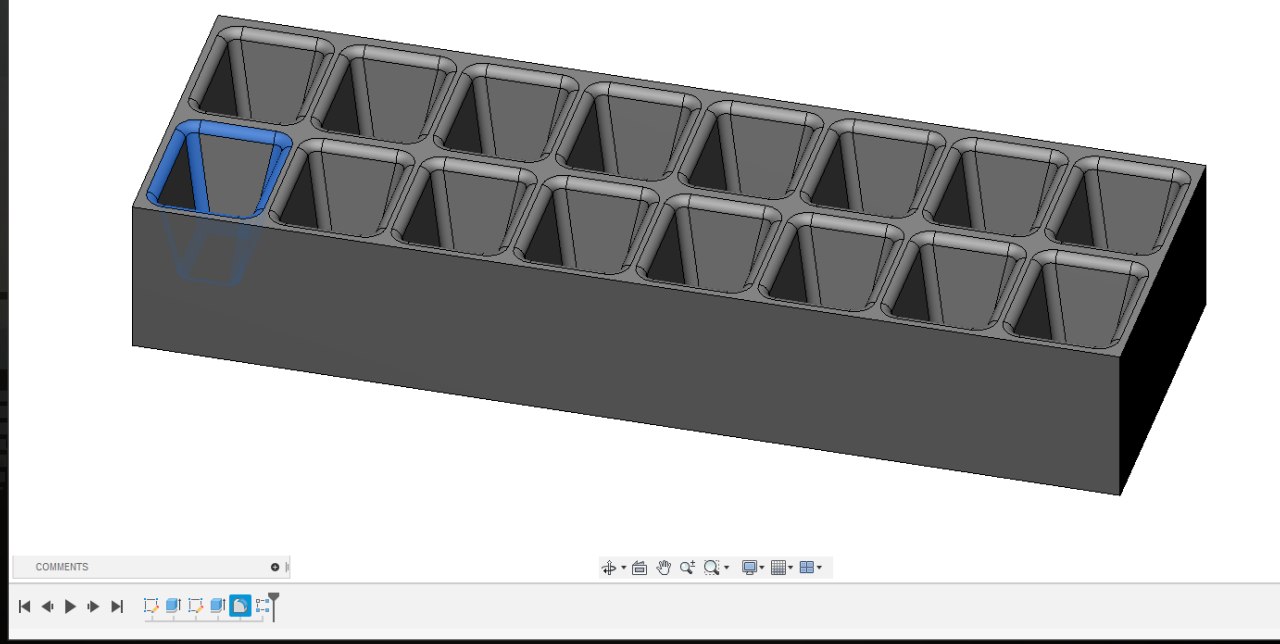The height and width of the screenshot is (644, 1280).
Task: Click the Viewports layout icon
Action: click(807, 568)
